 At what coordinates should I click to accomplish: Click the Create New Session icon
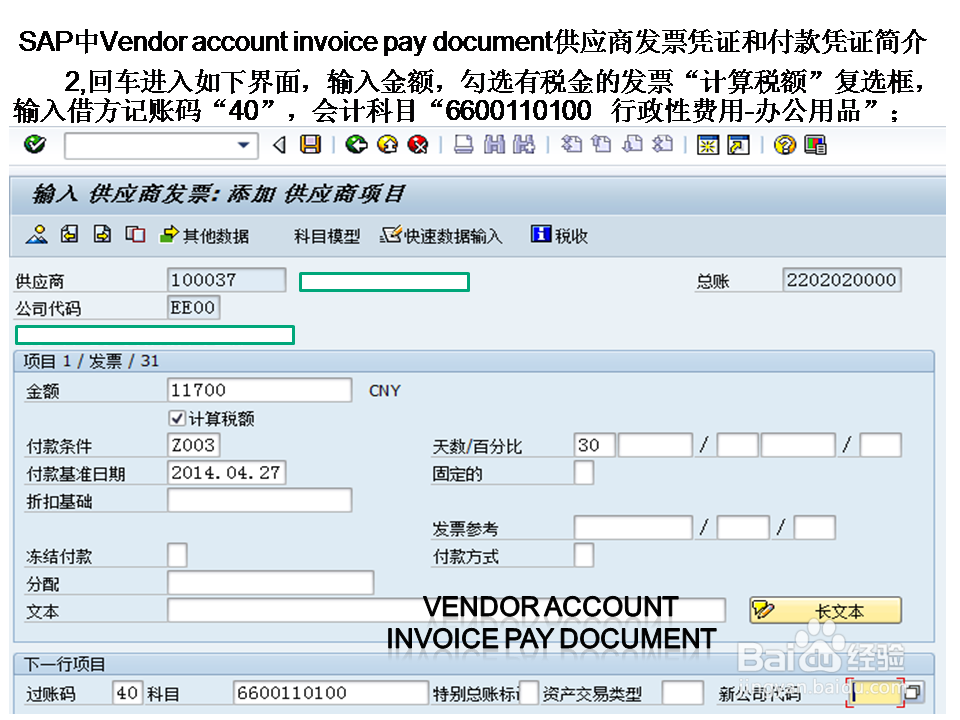708,145
